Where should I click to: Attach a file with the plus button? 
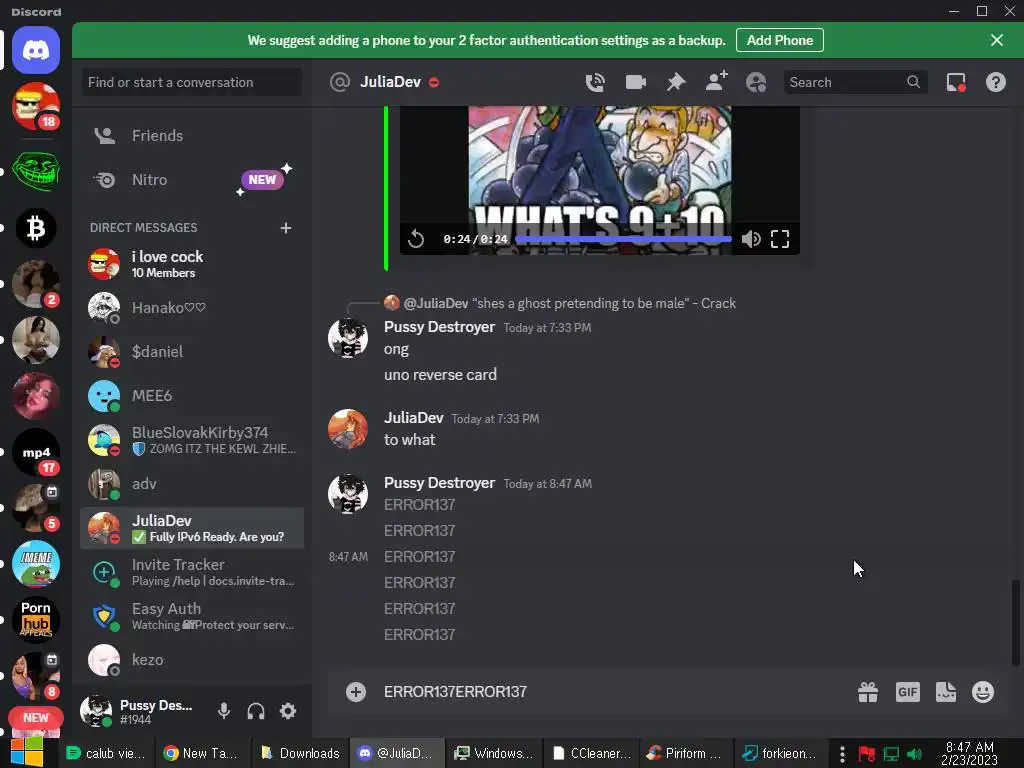[x=356, y=692]
